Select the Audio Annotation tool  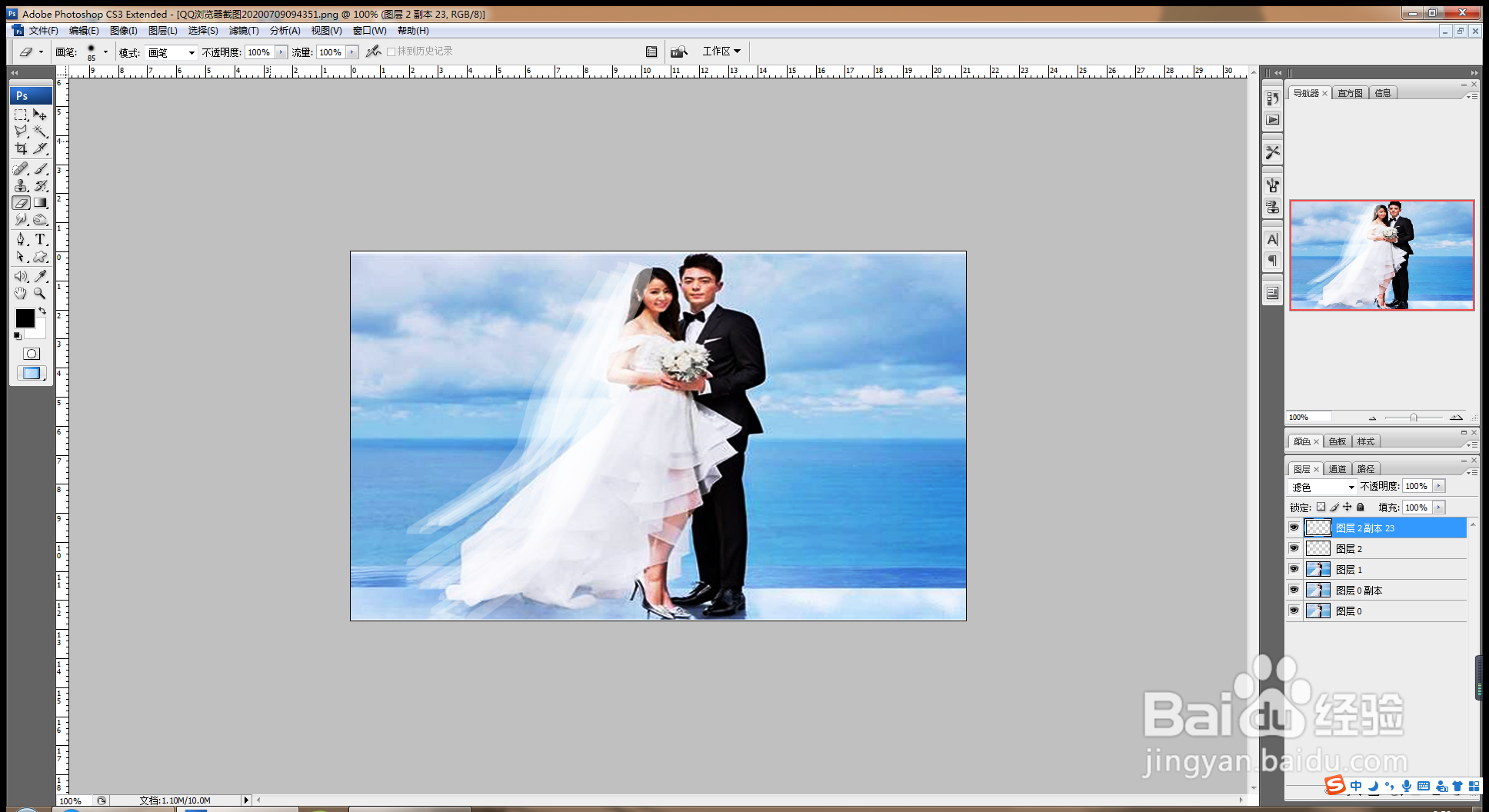pyautogui.click(x=22, y=276)
